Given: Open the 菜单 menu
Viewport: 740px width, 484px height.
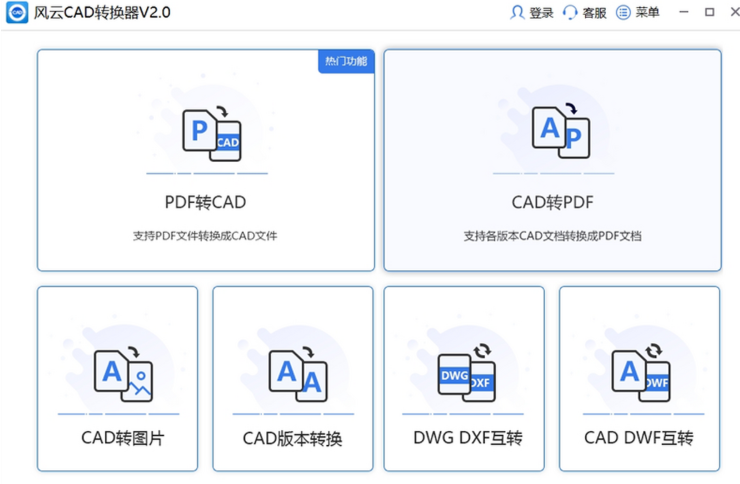Looking at the screenshot, I should point(647,12).
